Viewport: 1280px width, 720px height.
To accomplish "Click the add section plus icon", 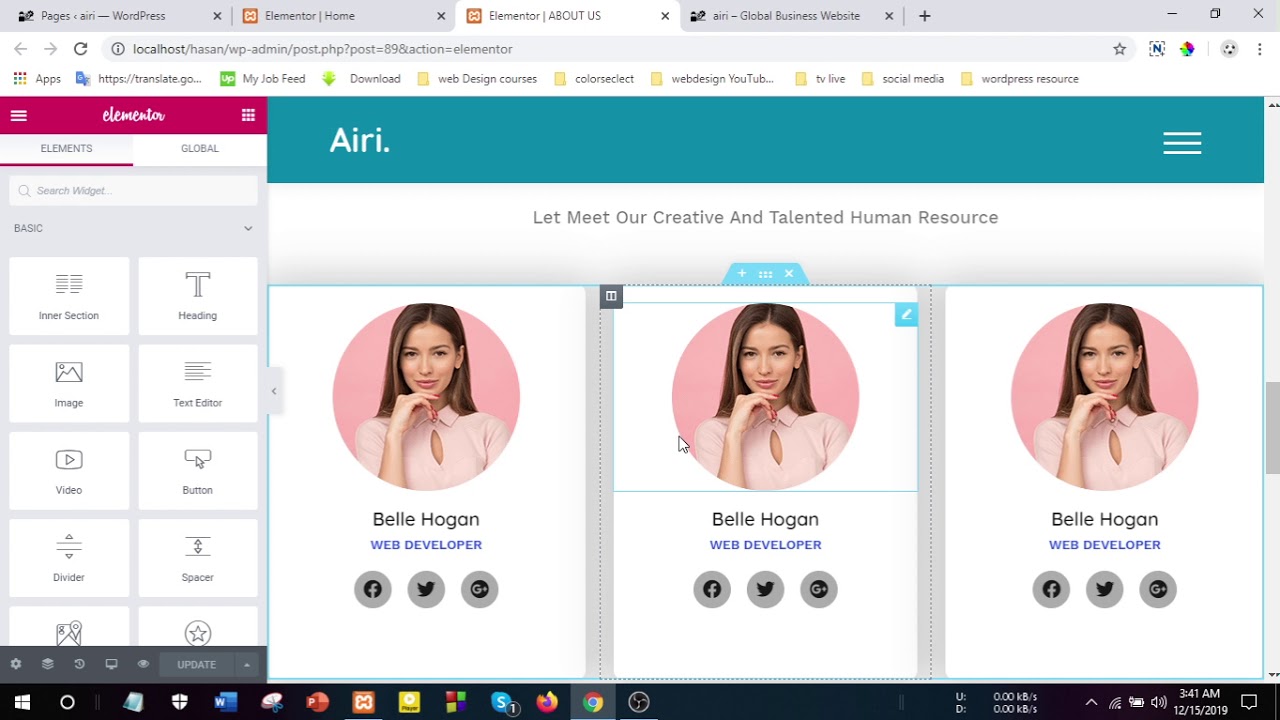I will [x=741, y=273].
